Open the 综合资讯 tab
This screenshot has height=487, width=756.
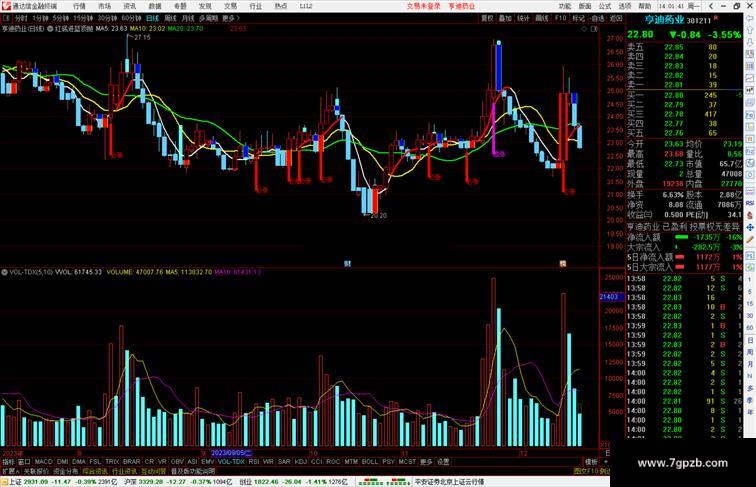pyautogui.click(x=95, y=472)
